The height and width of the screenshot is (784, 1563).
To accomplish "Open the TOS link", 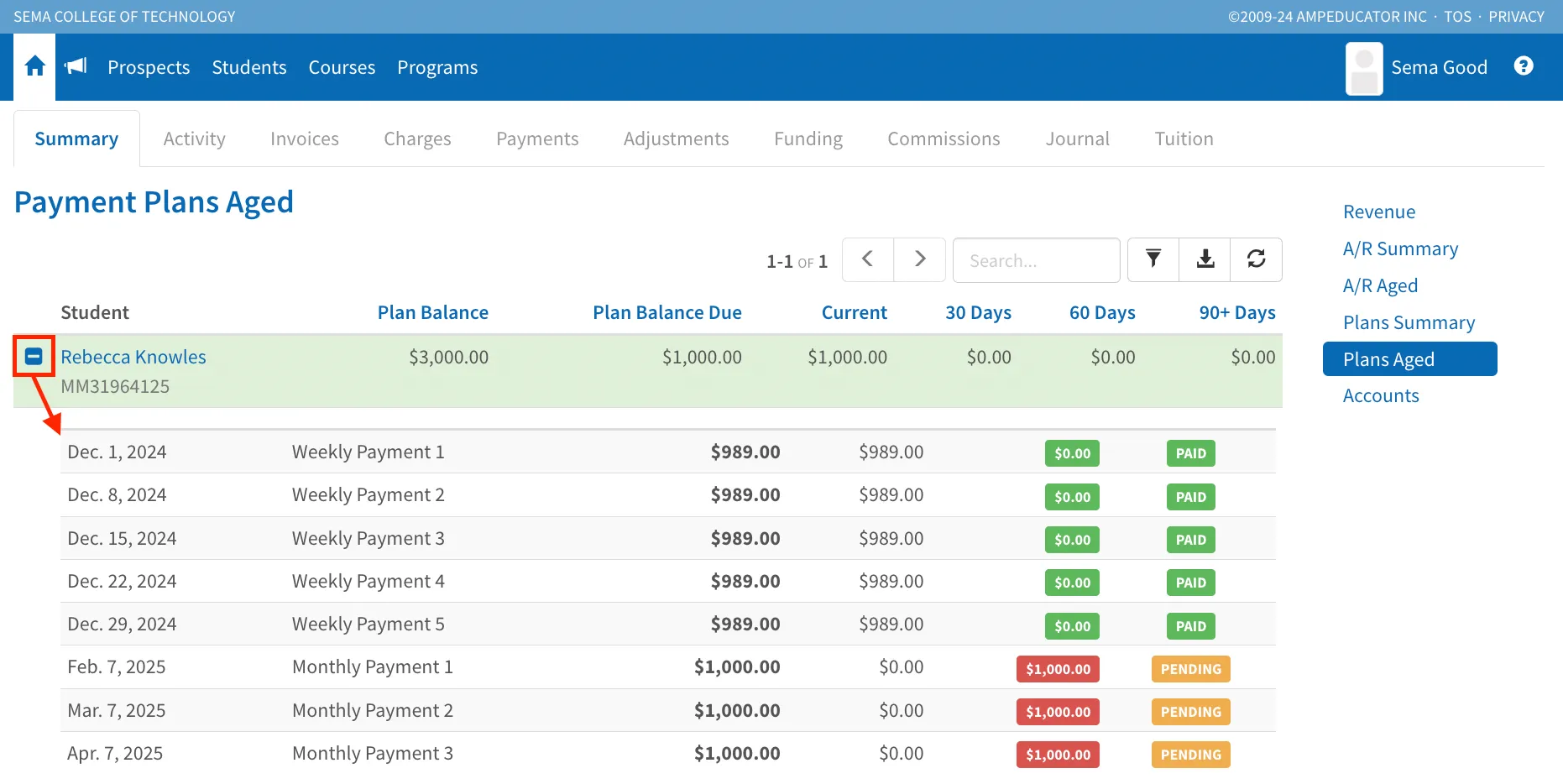I will (1458, 17).
